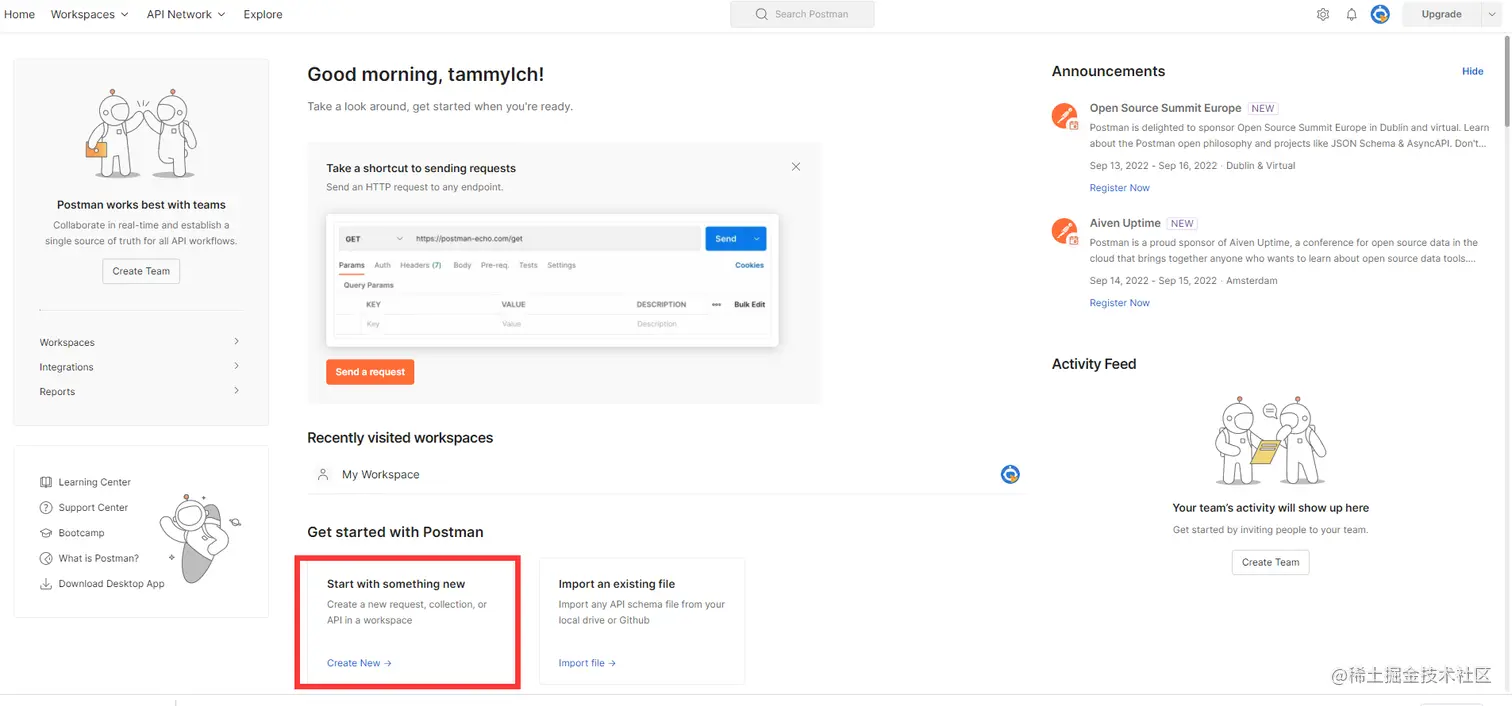The image size is (1512, 706).
Task: Click the What is Postman icon
Action: click(46, 558)
